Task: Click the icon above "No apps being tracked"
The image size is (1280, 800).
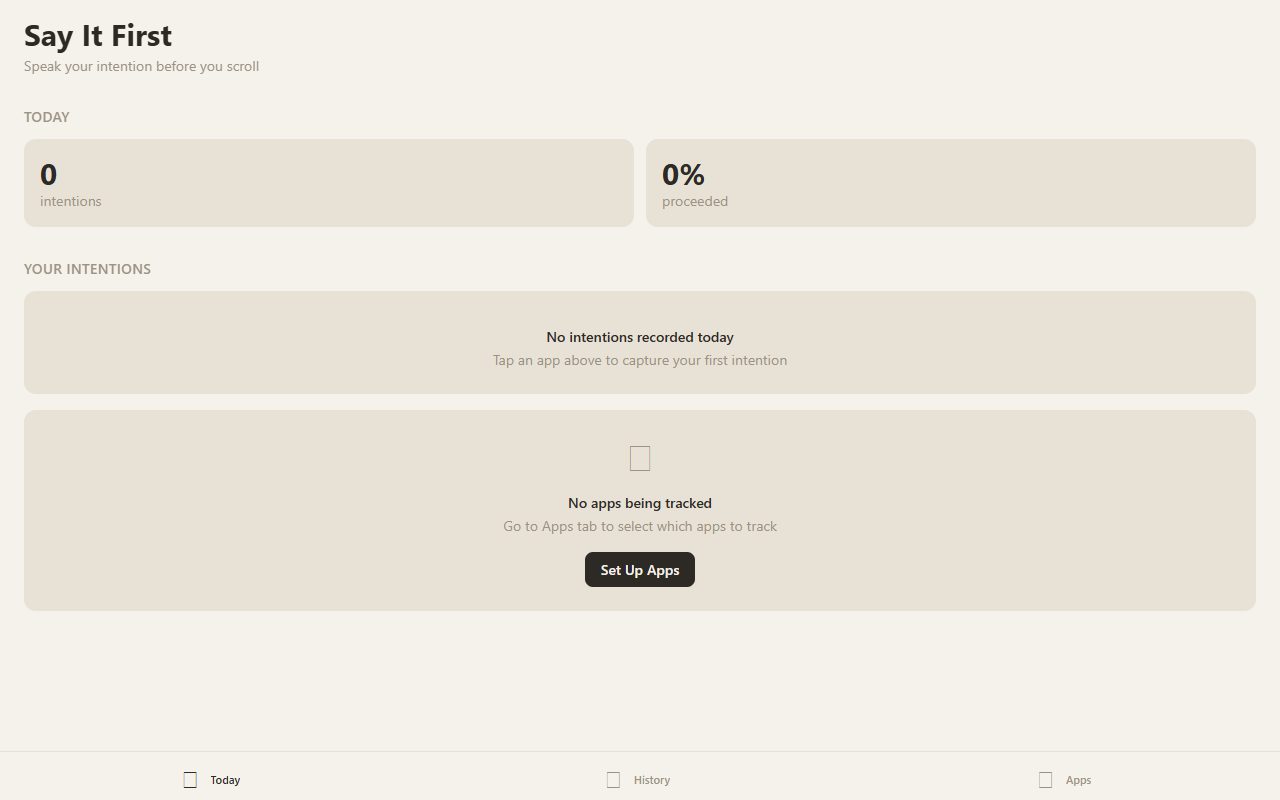Action: coord(640,459)
